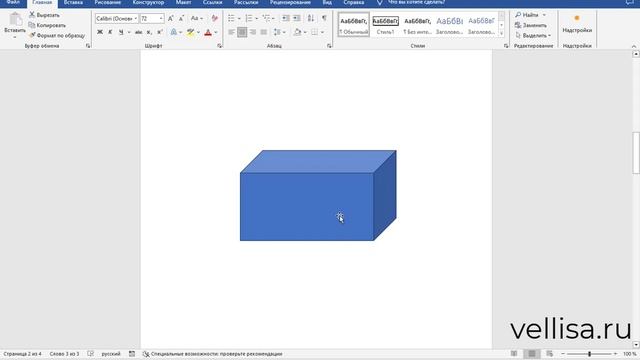Image resolution: width=640 pixels, height=360 pixels.
Task: Click the Tell Me search box (Что вы хотите сделать?)
Action: [416, 2]
